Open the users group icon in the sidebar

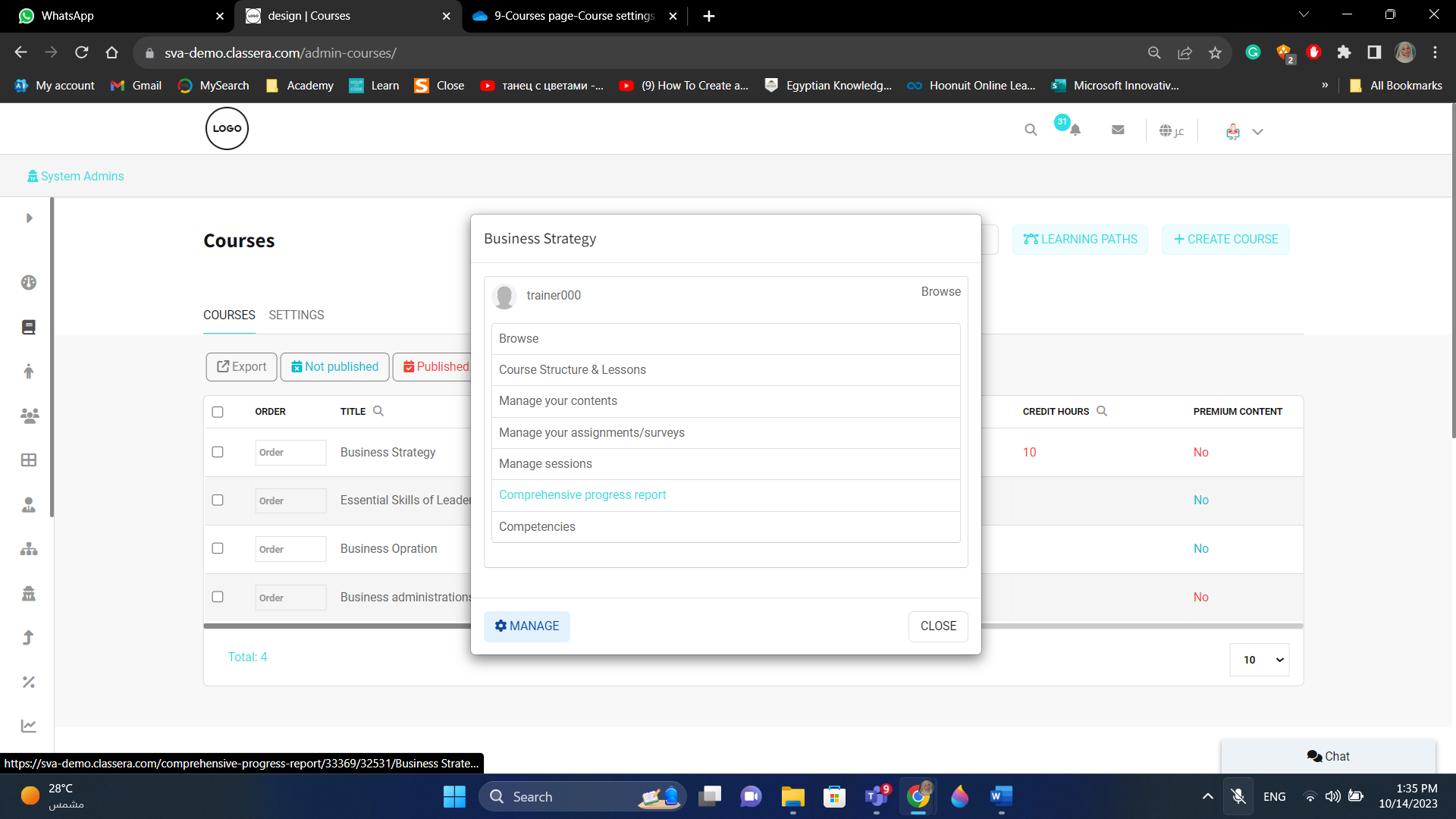tap(29, 416)
